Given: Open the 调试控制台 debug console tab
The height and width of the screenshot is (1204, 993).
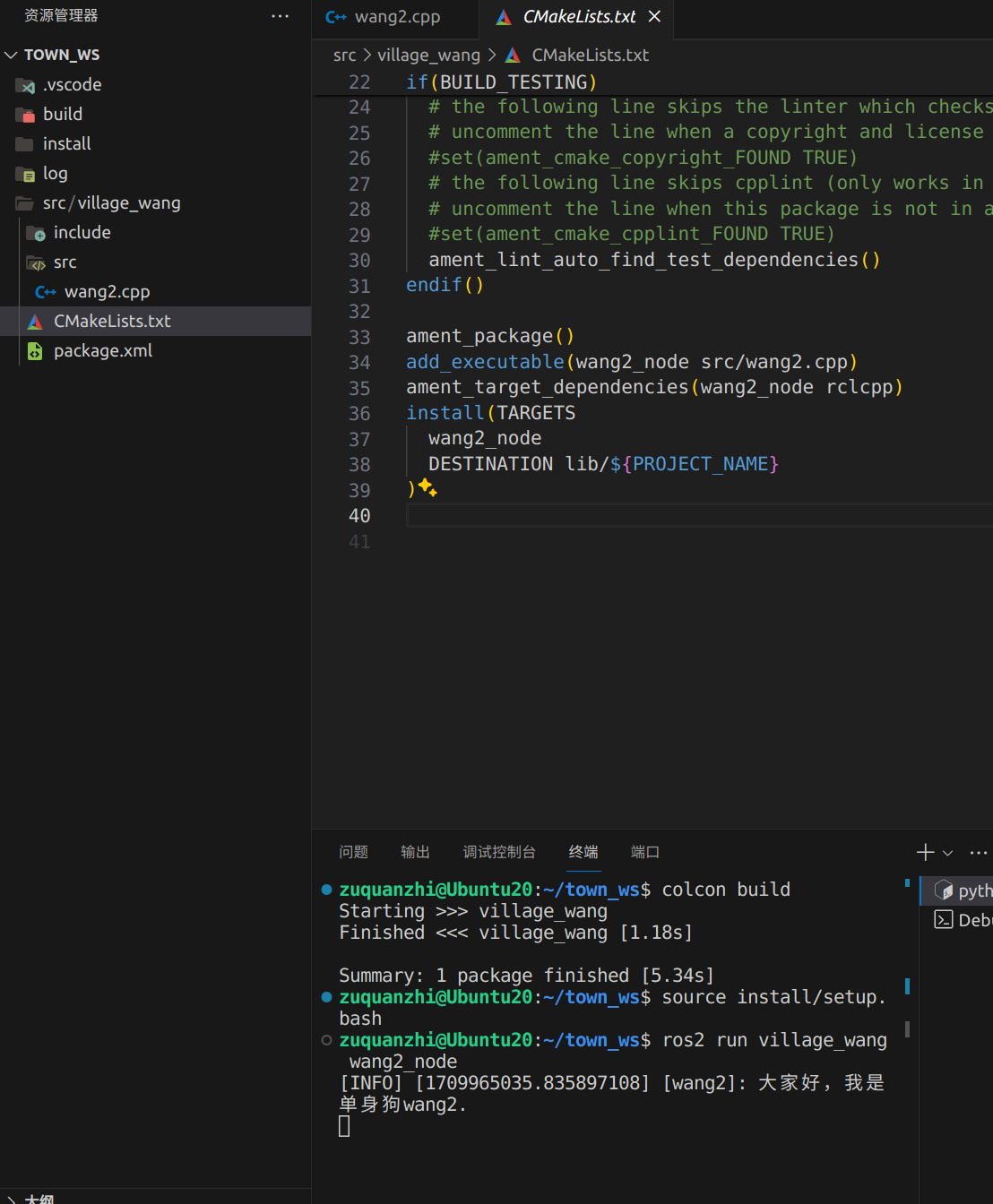Looking at the screenshot, I should [x=498, y=852].
